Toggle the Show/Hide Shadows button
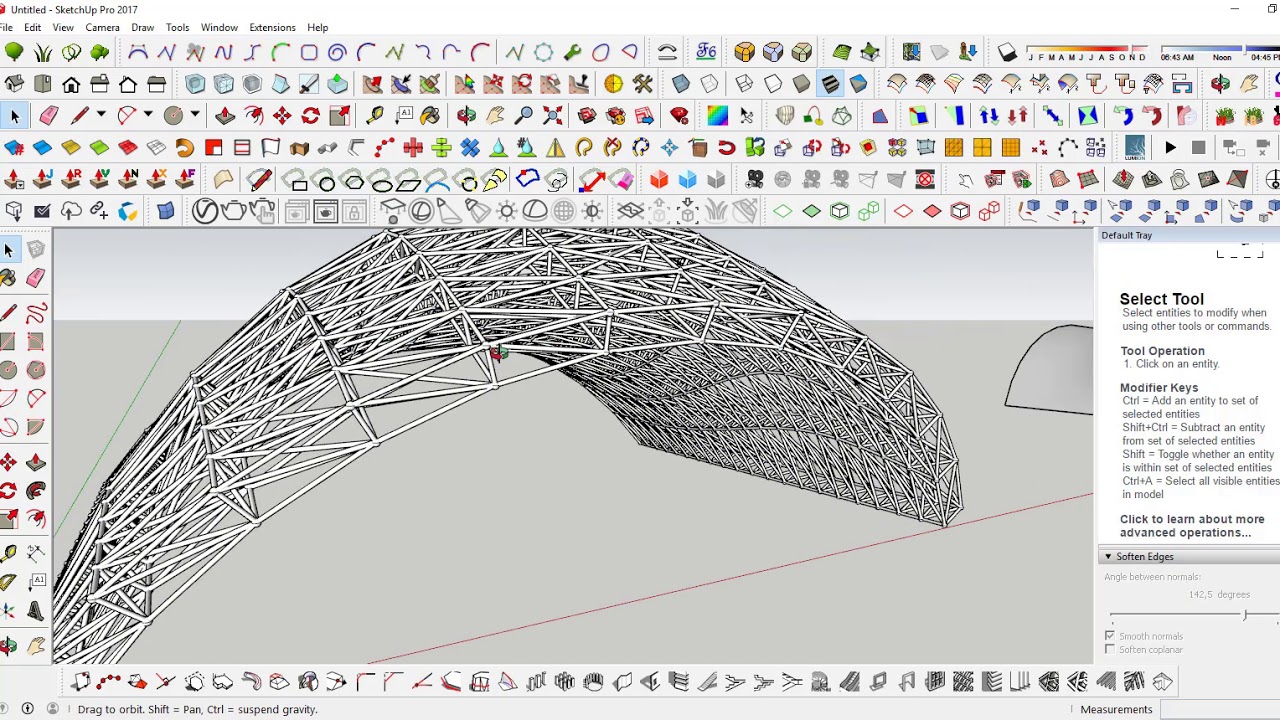The width and height of the screenshot is (1280, 720). click(x=1007, y=52)
